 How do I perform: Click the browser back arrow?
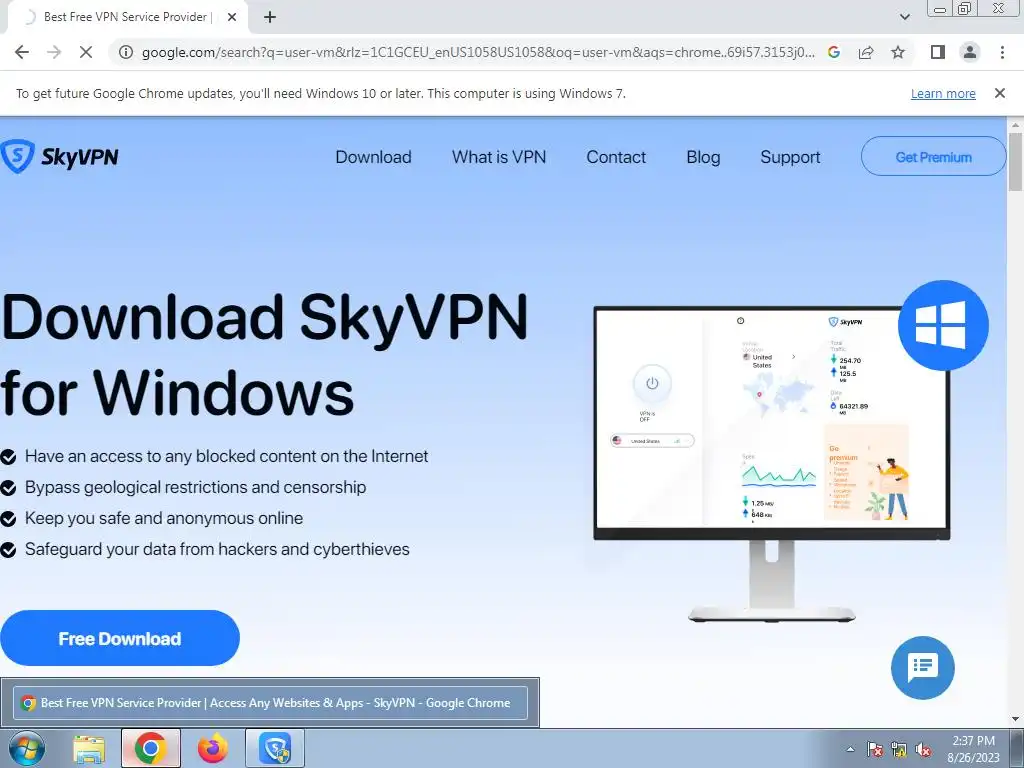(22, 52)
